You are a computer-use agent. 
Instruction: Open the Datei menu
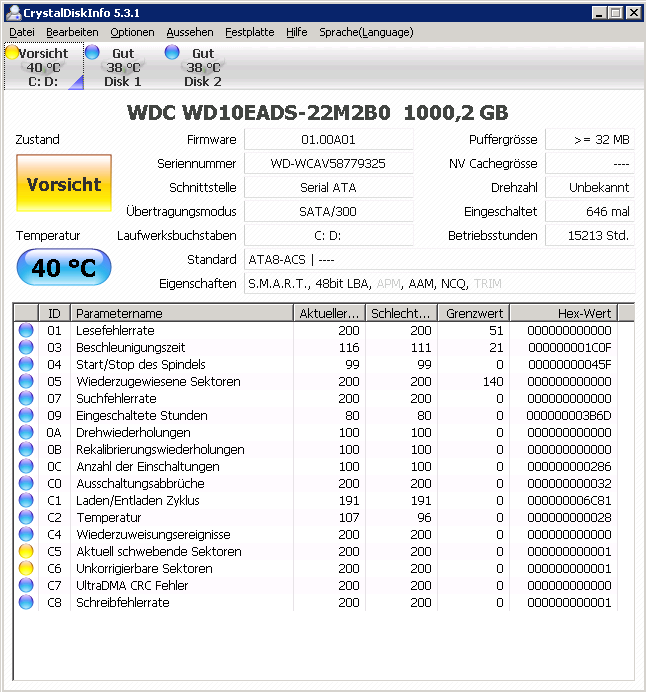click(x=22, y=32)
